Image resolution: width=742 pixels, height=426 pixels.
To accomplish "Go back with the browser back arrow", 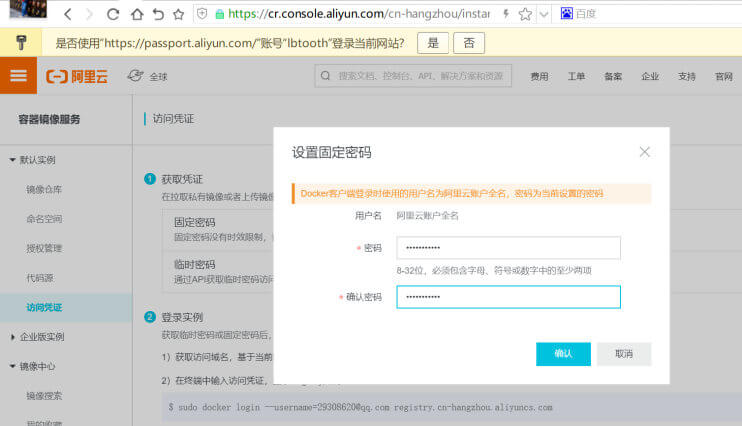I will pyautogui.click(x=68, y=14).
